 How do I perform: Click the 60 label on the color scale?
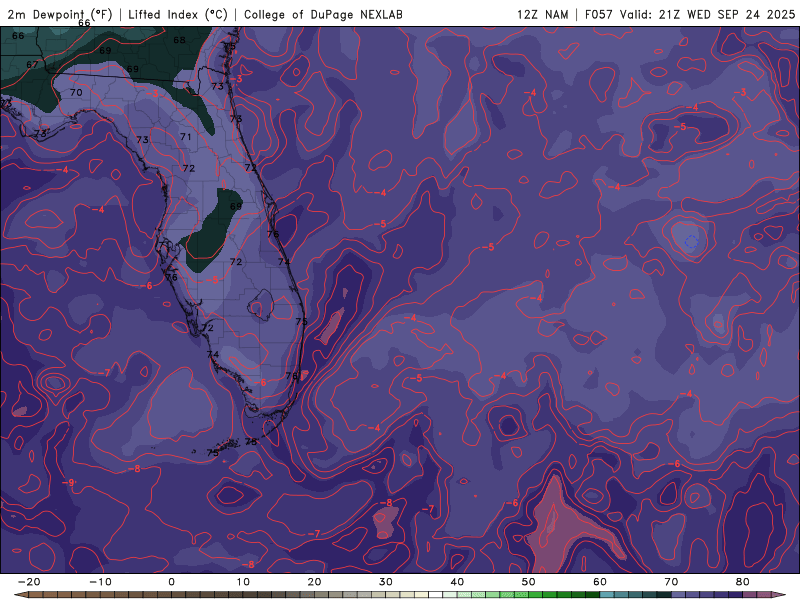600,582
